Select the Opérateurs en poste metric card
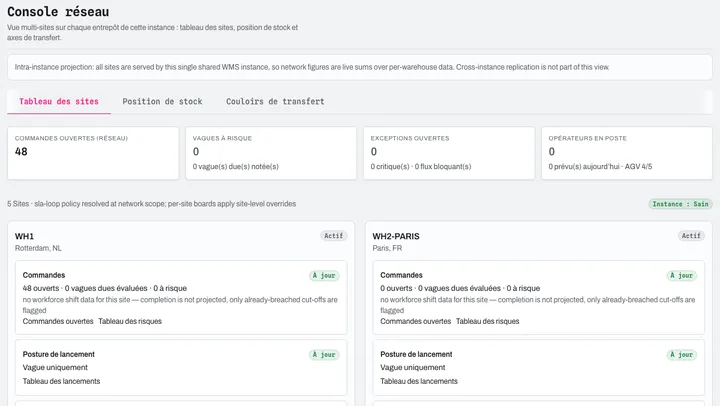Image resolution: width=720 pixels, height=406 pixels. tap(627, 153)
